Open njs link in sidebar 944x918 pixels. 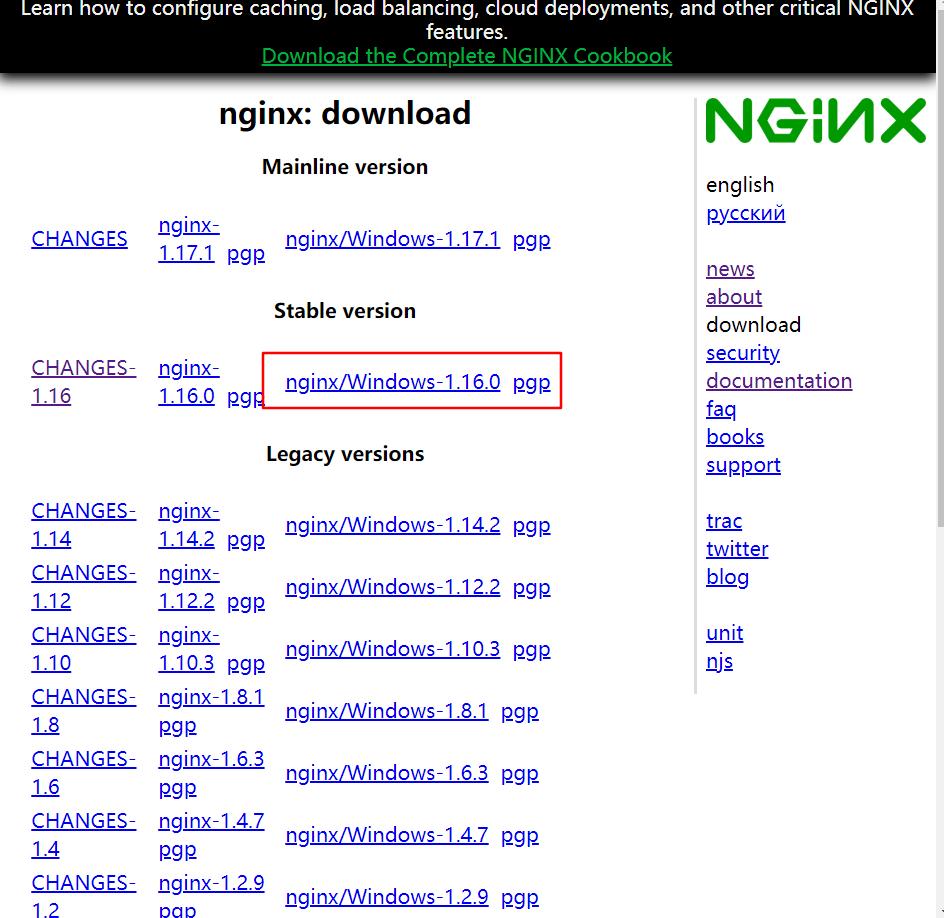719,662
